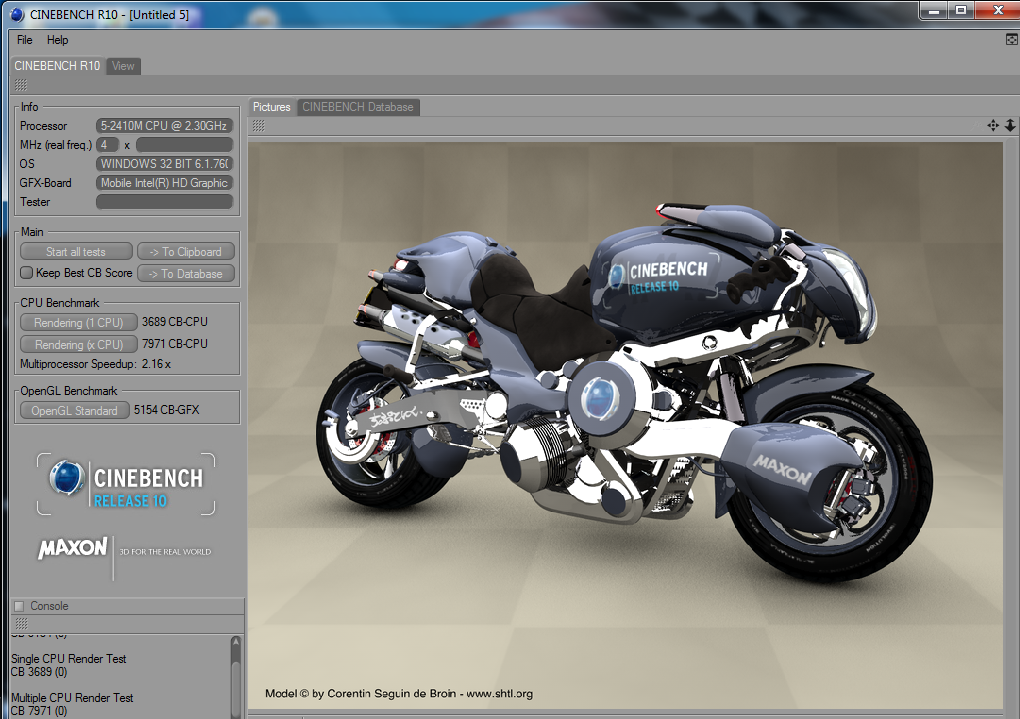1020x719 pixels.
Task: Click the To Database button
Action: (185, 274)
